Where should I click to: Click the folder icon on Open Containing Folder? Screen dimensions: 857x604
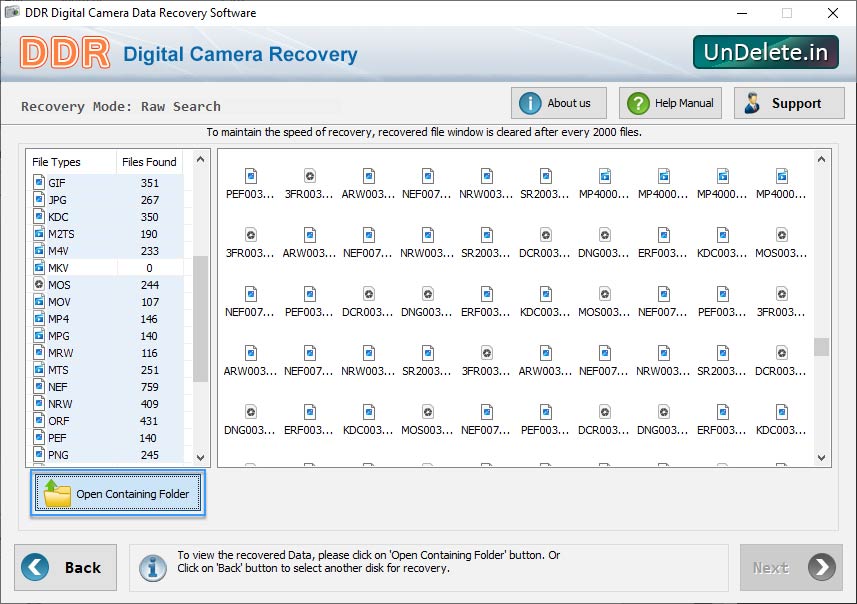point(57,493)
